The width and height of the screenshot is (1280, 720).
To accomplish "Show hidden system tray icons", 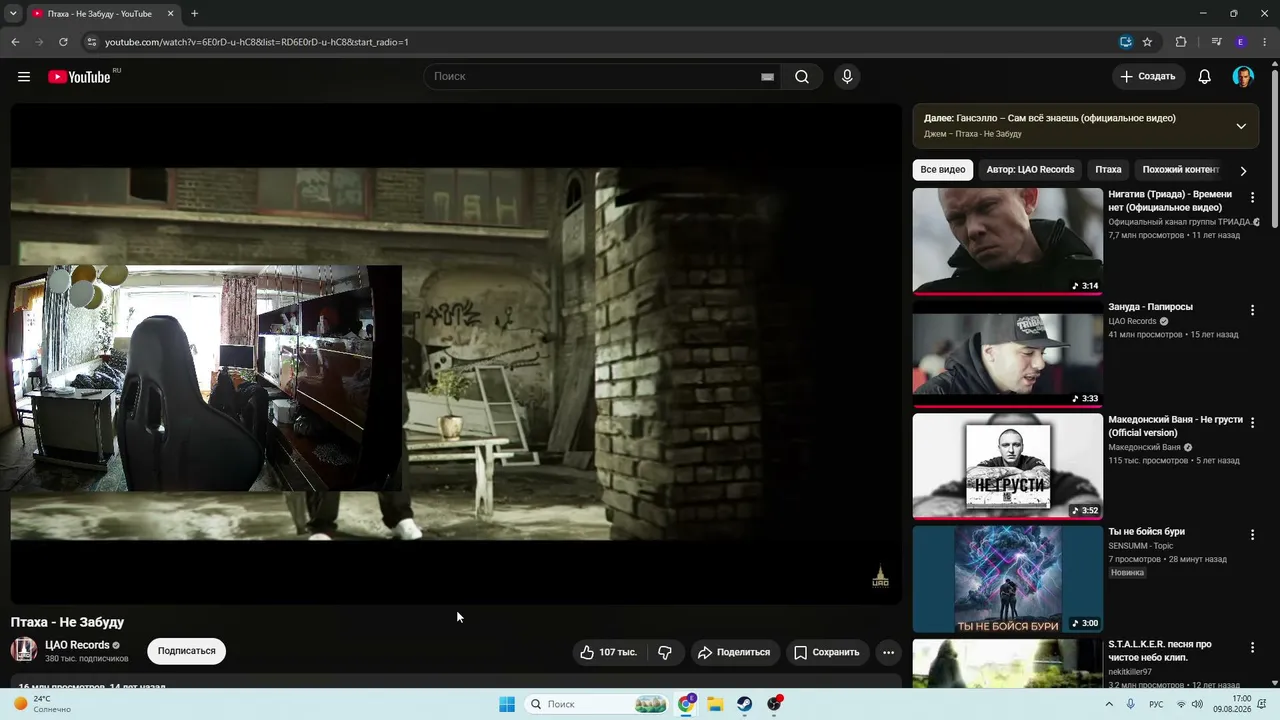I will (1109, 704).
